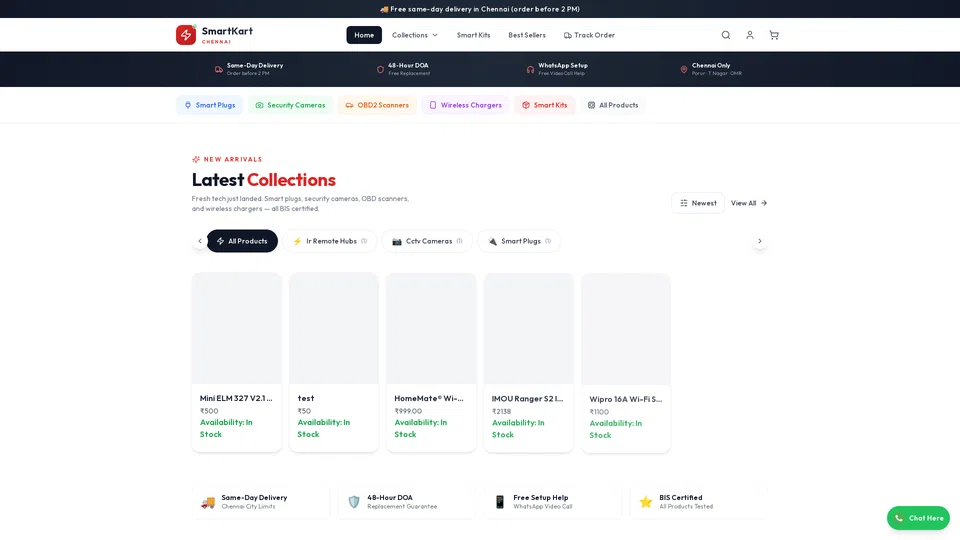Click the red Smart Kits category chip
The width and height of the screenshot is (960, 540).
point(544,105)
